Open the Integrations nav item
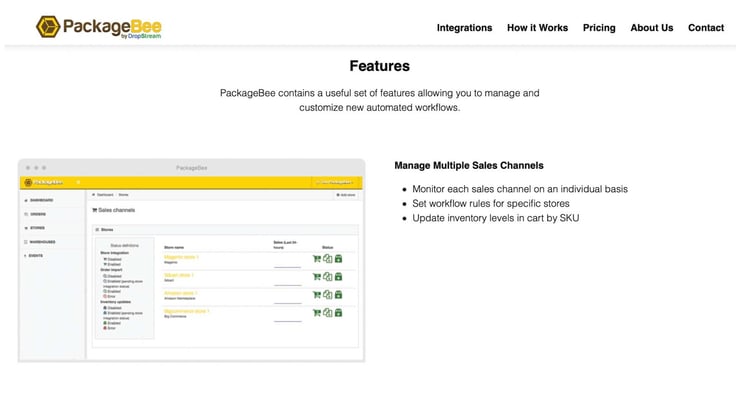Viewport: 736px width, 414px height. (x=464, y=28)
